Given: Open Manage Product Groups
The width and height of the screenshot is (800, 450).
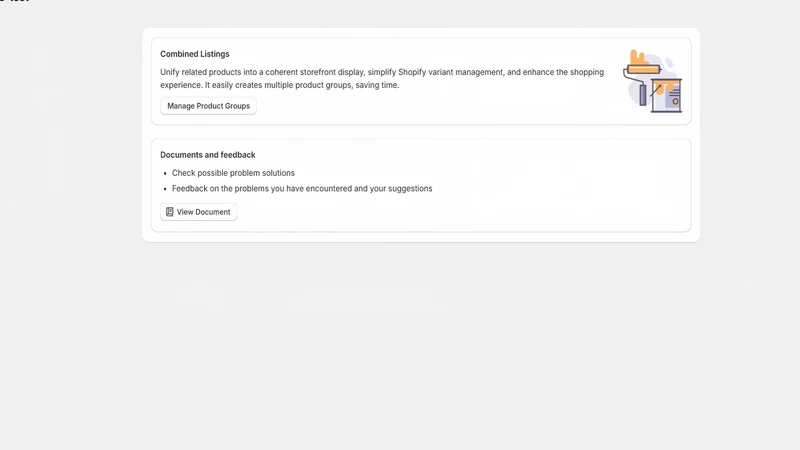Looking at the screenshot, I should [x=208, y=106].
